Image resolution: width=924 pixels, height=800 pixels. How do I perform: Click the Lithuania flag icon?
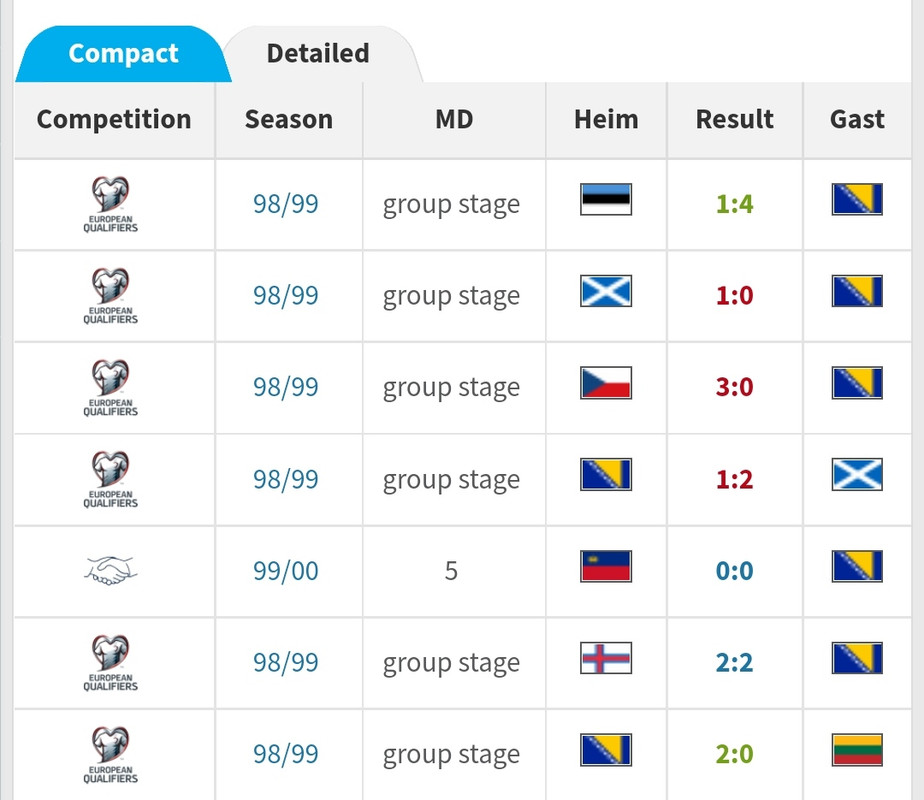(x=857, y=750)
